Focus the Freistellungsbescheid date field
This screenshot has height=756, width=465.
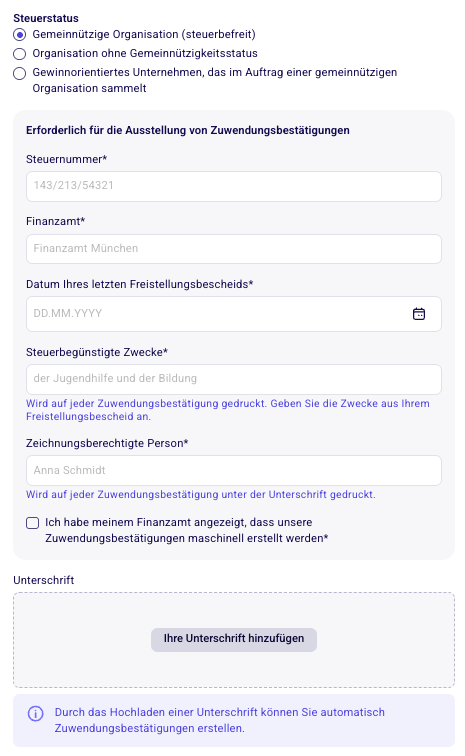233,314
